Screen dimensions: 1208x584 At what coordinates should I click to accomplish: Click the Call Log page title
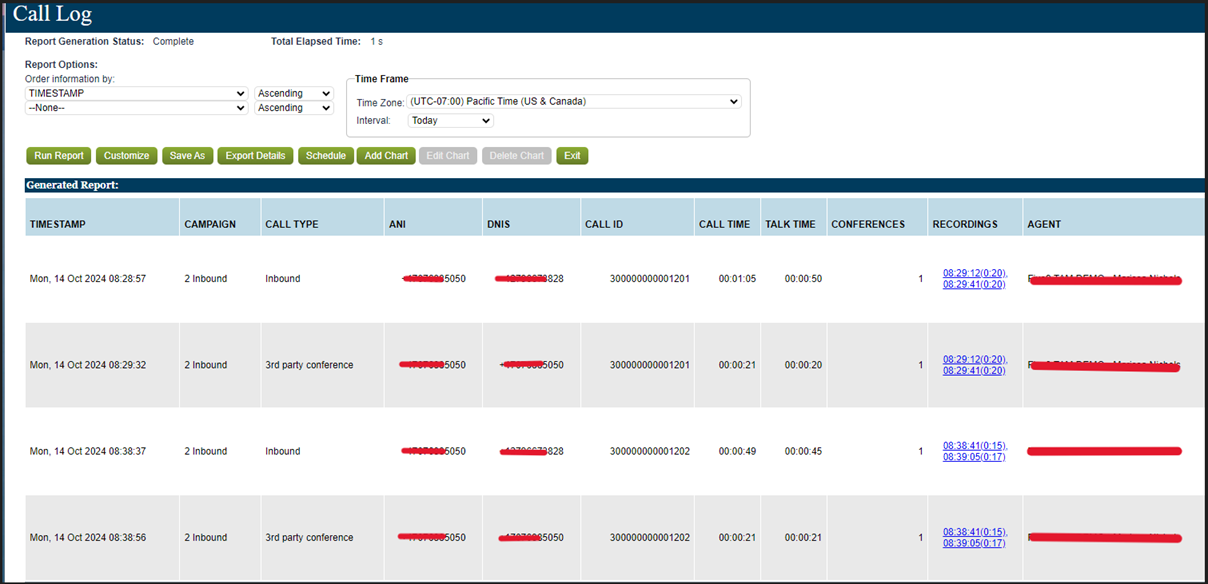coord(52,14)
